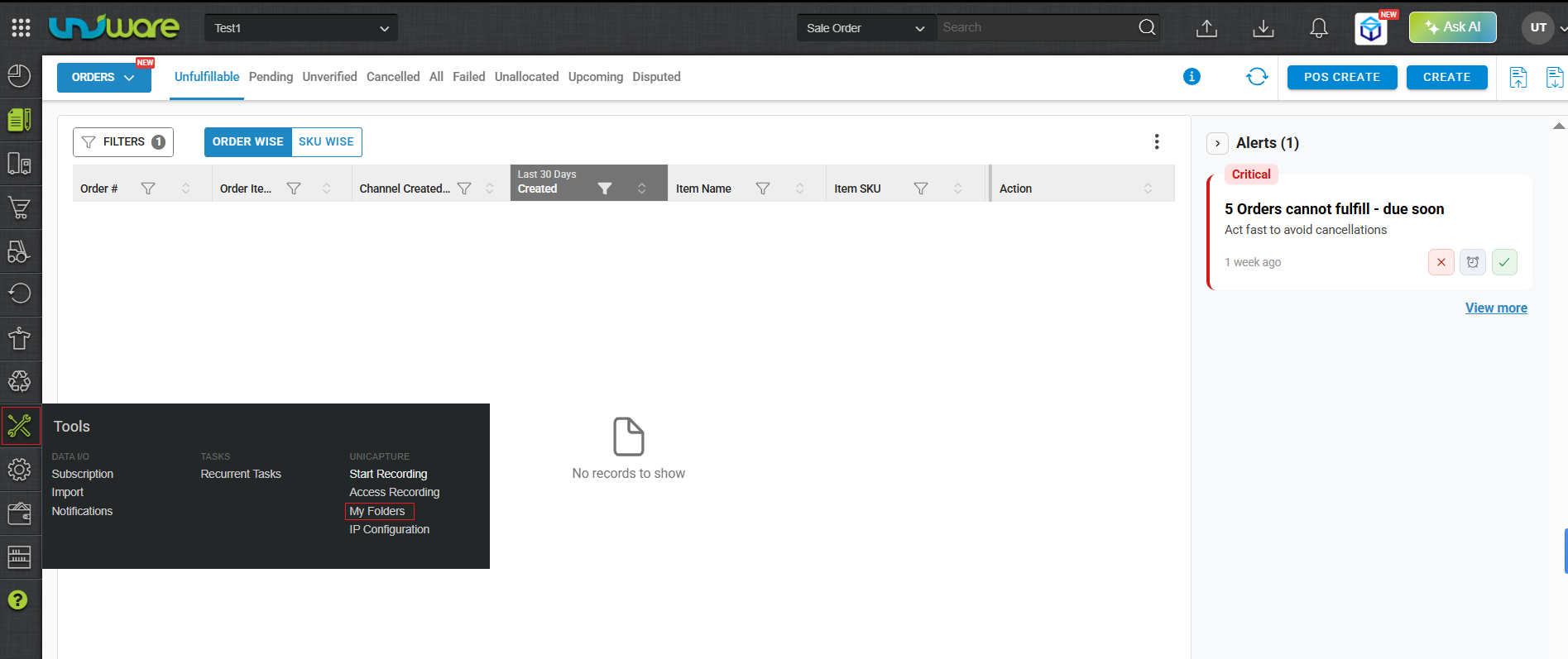The height and width of the screenshot is (659, 1568).
Task: Mark the alert done with green check
Action: click(1504, 262)
